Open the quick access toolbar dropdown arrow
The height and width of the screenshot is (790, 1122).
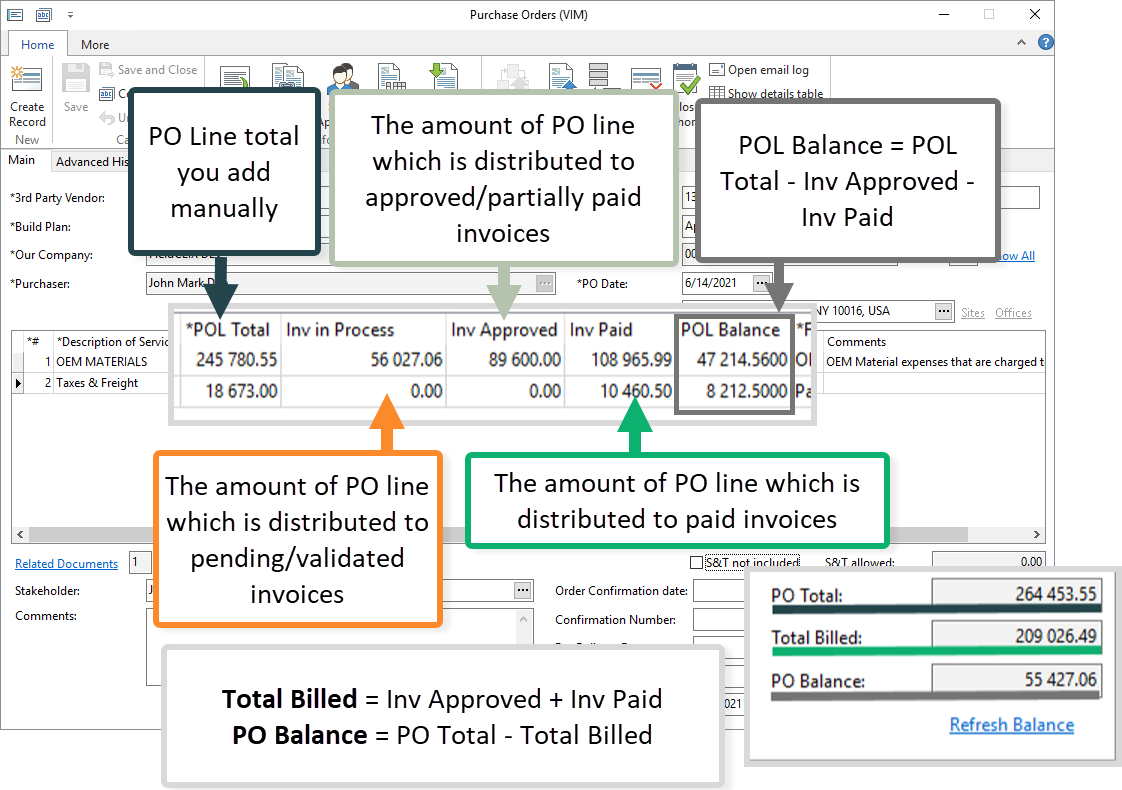point(70,14)
